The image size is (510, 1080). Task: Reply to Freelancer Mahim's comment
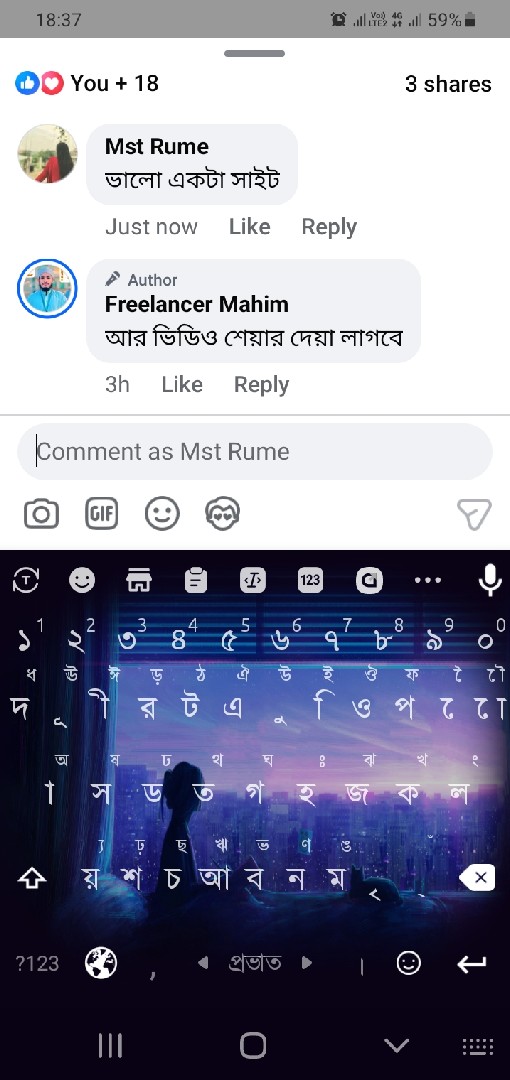[261, 384]
